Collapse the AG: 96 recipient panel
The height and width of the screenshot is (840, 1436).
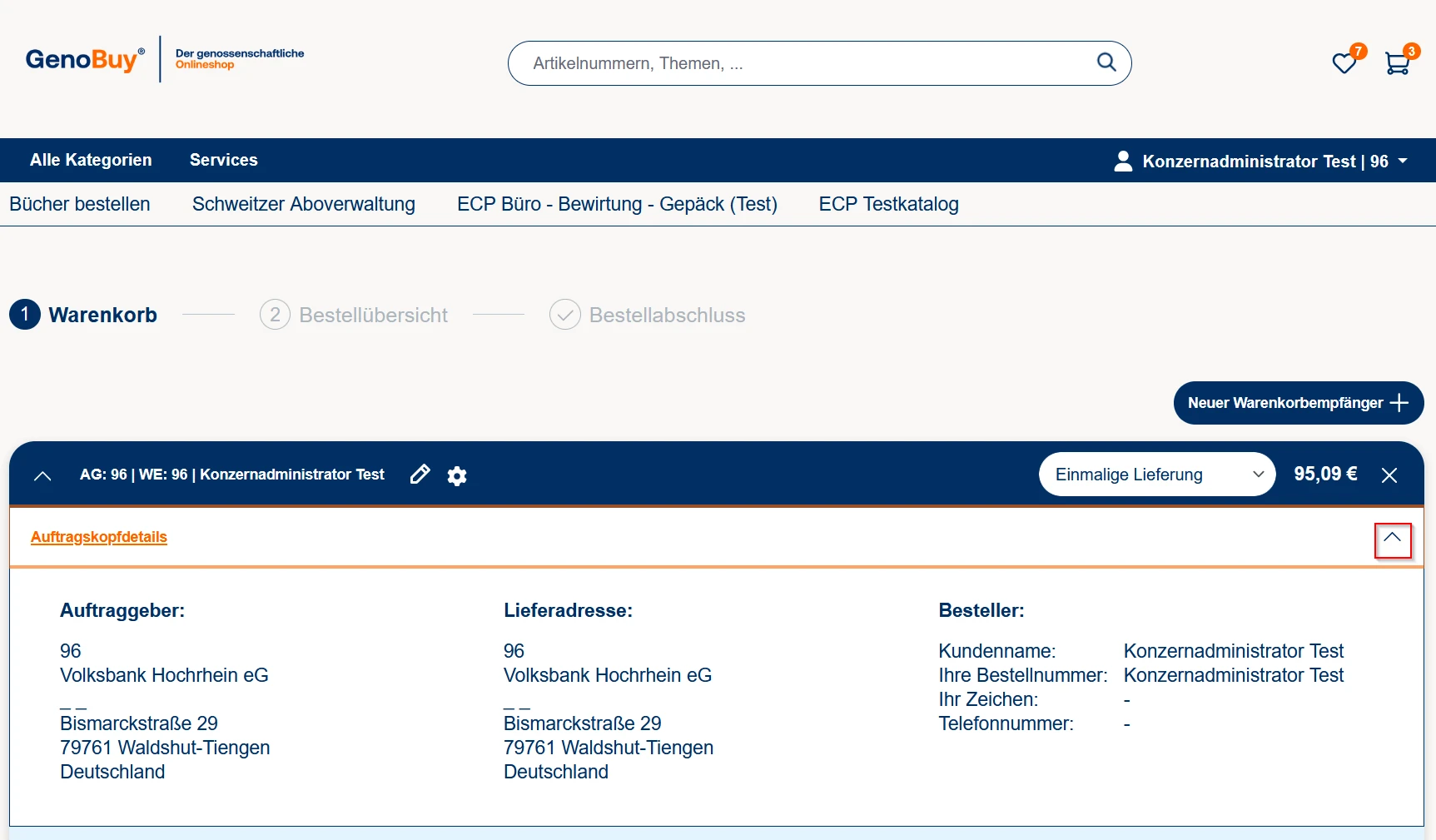point(42,475)
